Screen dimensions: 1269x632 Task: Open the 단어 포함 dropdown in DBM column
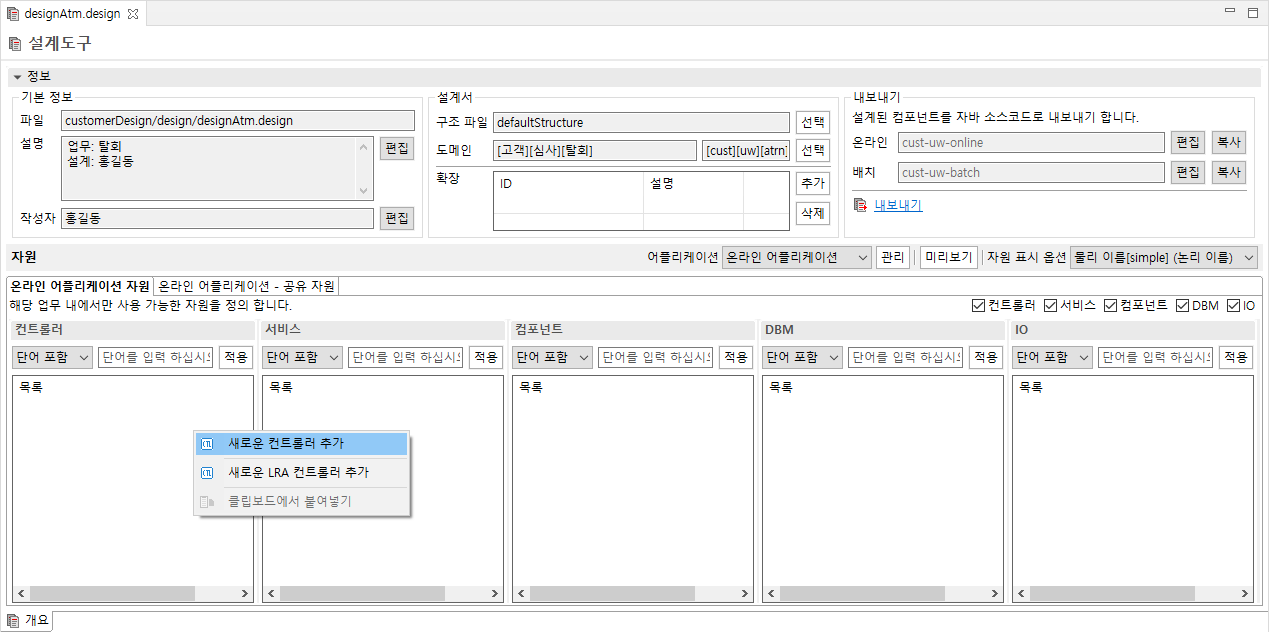(x=803, y=356)
